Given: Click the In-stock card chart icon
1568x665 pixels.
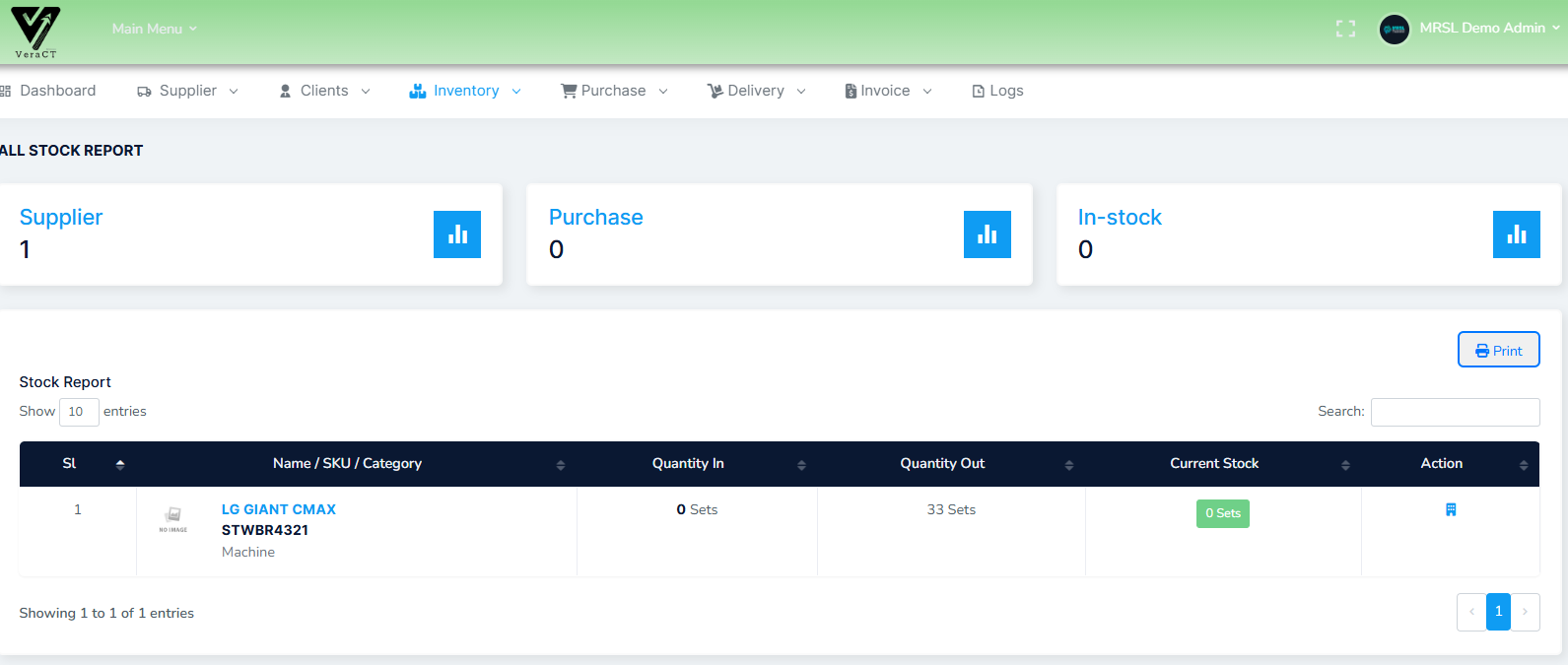Looking at the screenshot, I should coord(1516,234).
